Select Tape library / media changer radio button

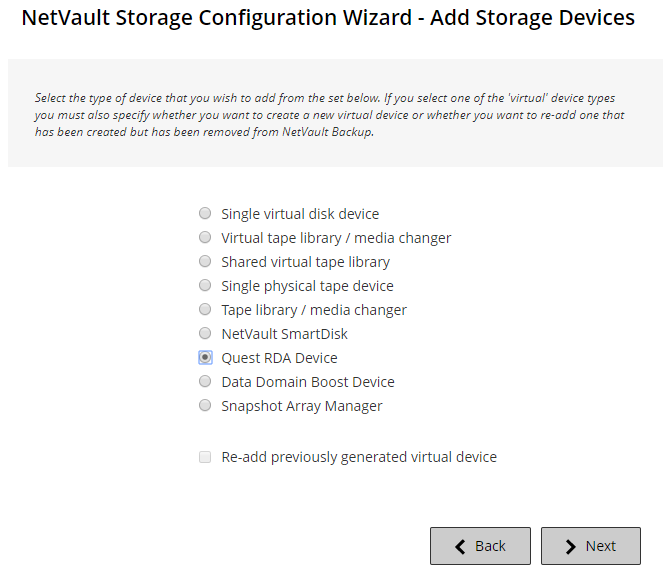coord(205,310)
